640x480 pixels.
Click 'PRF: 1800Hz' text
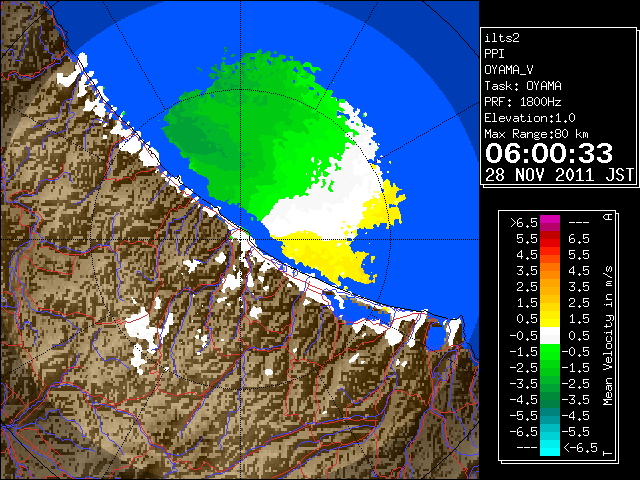click(523, 102)
